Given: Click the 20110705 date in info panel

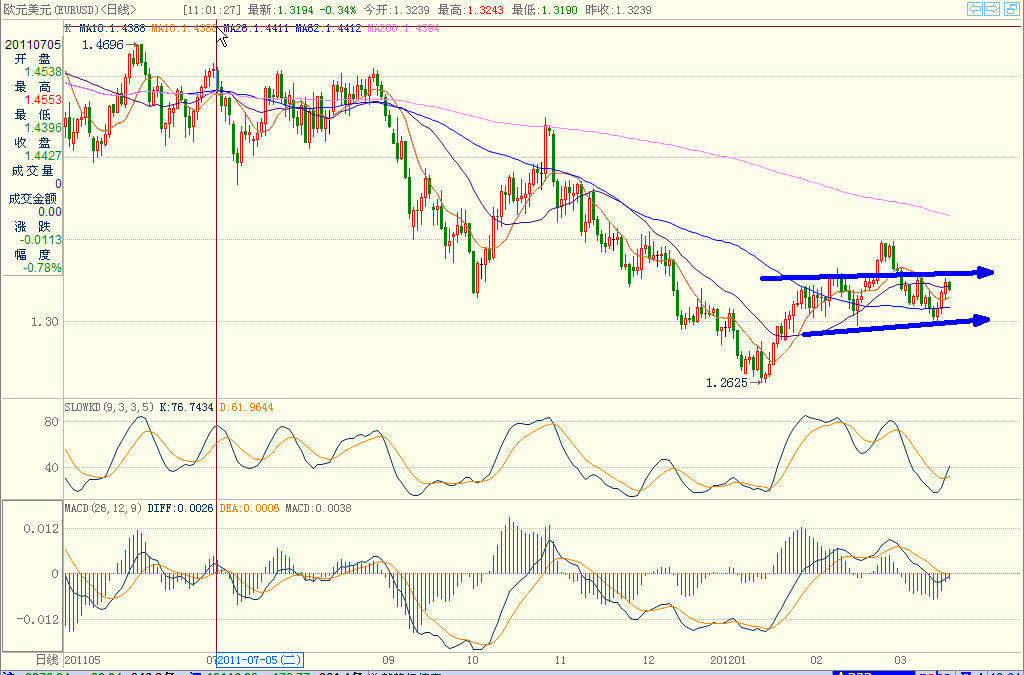Looking at the screenshot, I should point(33,44).
